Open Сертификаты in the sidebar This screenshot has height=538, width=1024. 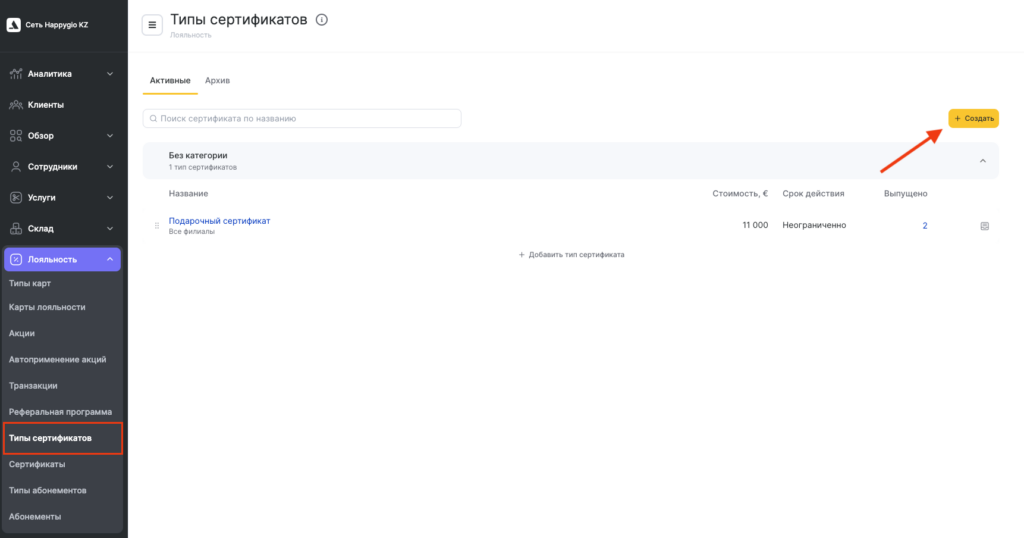click(37, 465)
